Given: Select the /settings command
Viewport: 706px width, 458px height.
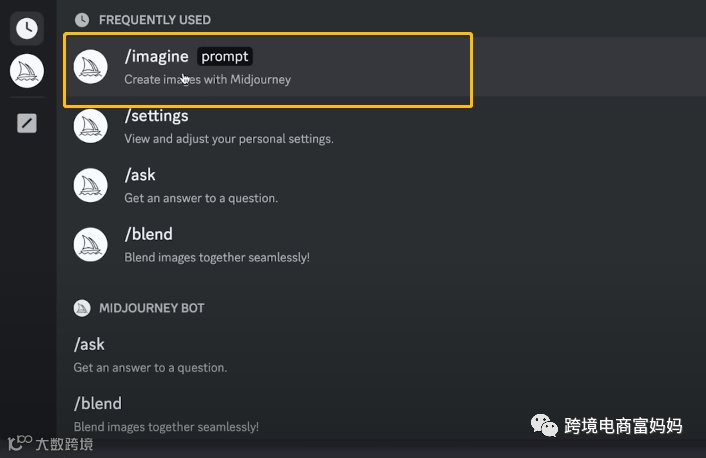Looking at the screenshot, I should click(156, 116).
